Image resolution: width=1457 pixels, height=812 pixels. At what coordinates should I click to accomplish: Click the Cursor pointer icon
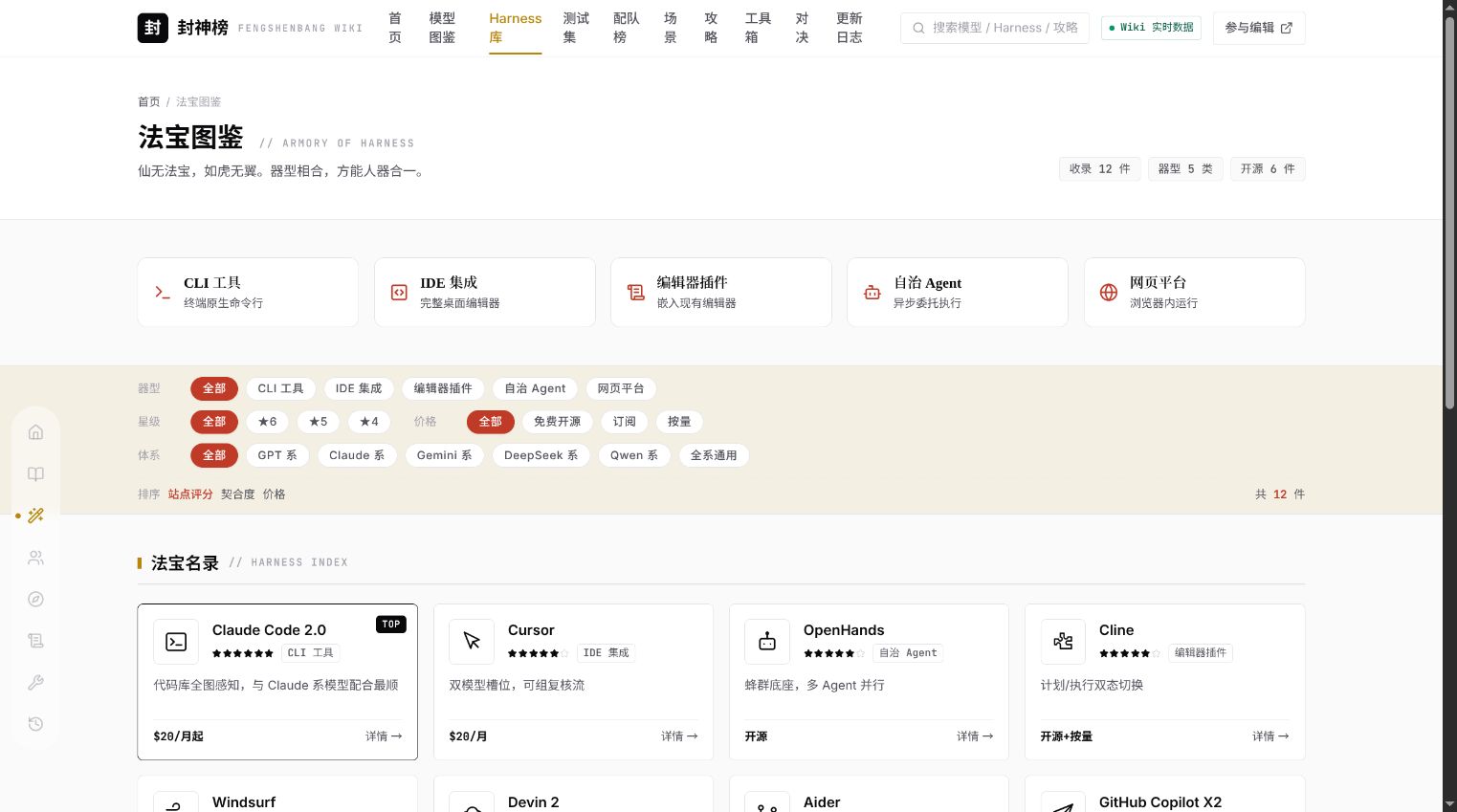click(472, 642)
